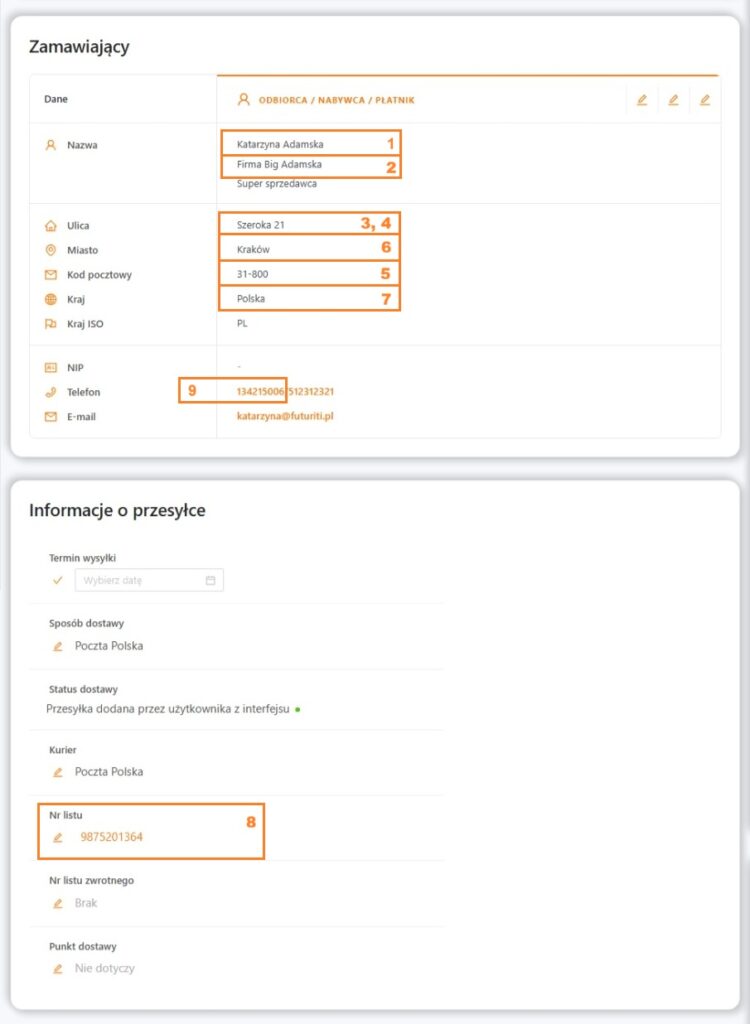750x1024 pixels.
Task: Edit the Nr listu tracking number
Action: coord(57,837)
